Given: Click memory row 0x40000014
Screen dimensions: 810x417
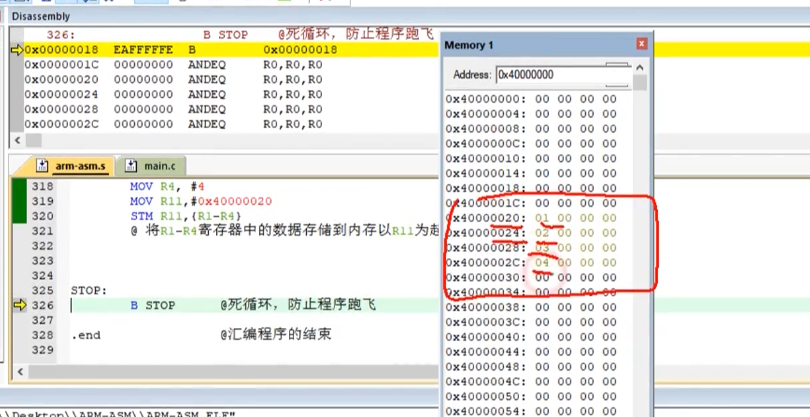Looking at the screenshot, I should [531, 174].
